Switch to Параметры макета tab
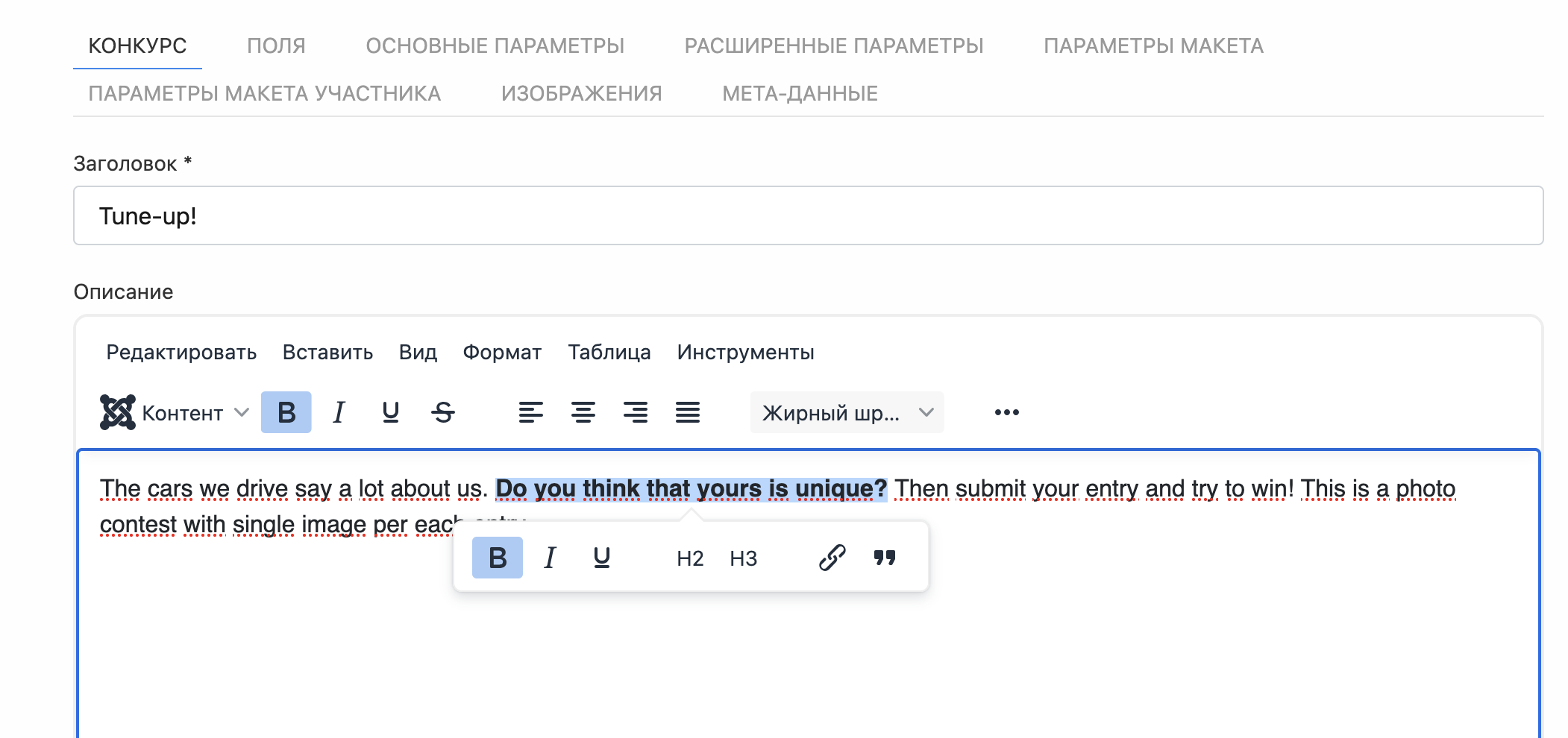The height and width of the screenshot is (738, 1568). 1153,45
